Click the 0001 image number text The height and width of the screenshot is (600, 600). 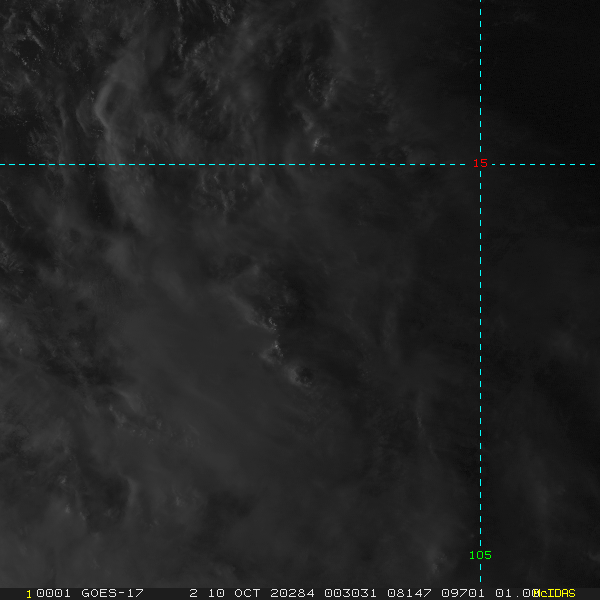(53, 593)
